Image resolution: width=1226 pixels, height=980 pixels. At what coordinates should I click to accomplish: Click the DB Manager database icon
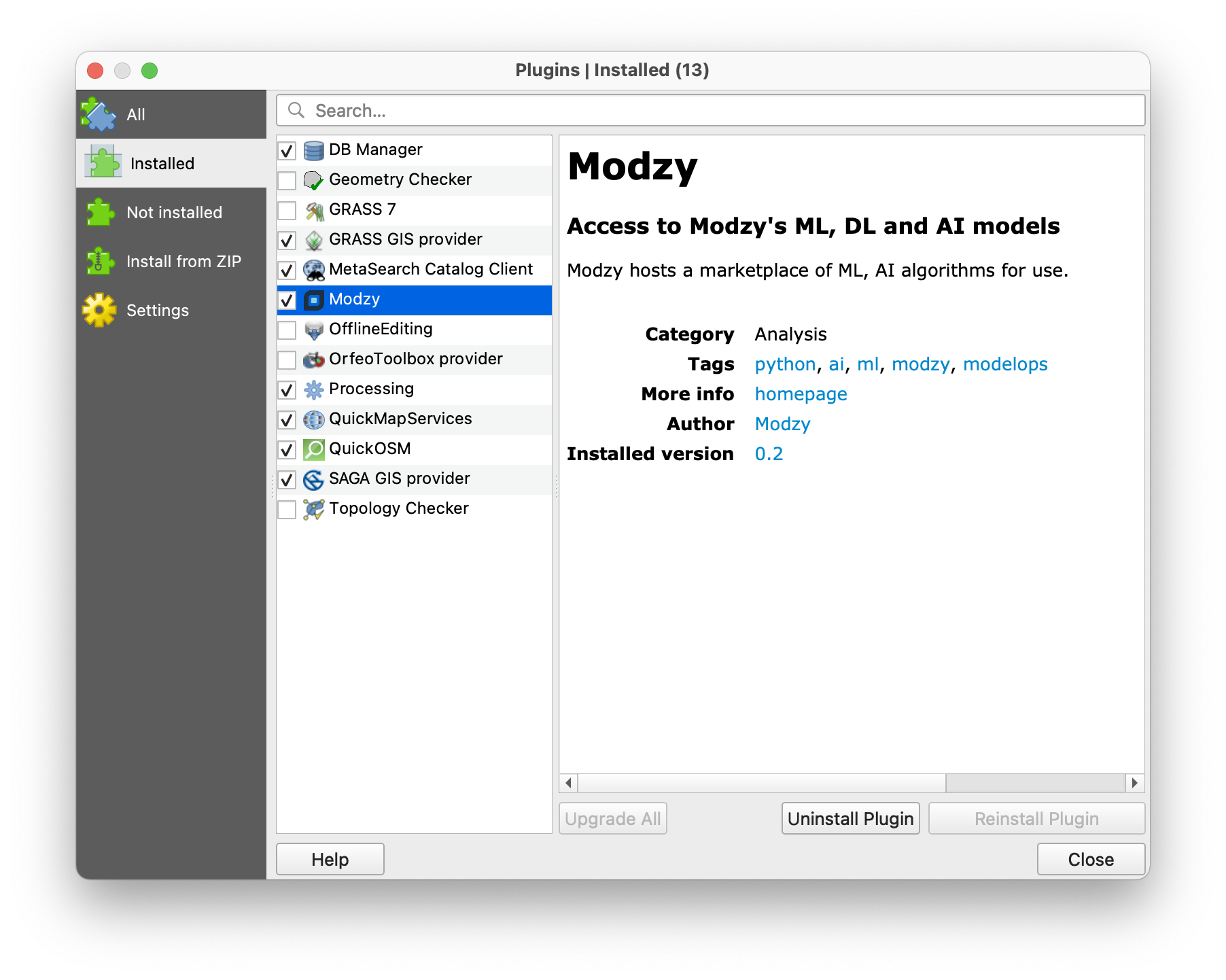point(313,150)
